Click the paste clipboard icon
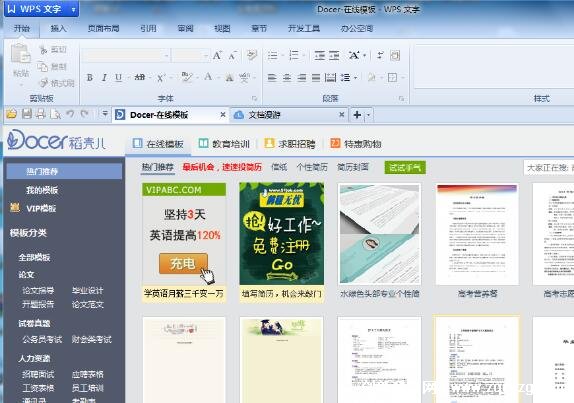 (x=20, y=54)
